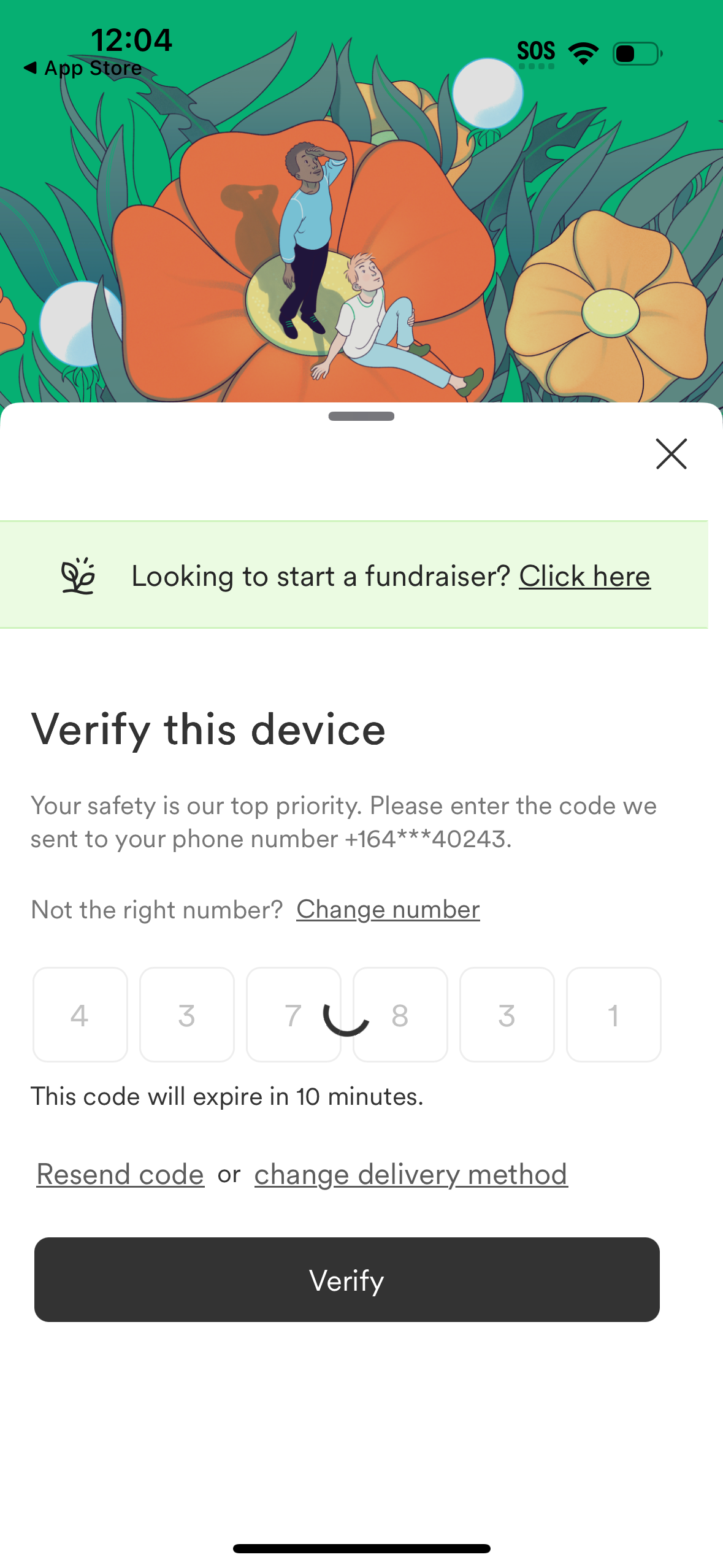Tap the battery indicator icon
The width and height of the screenshot is (723, 1568).
[637, 54]
